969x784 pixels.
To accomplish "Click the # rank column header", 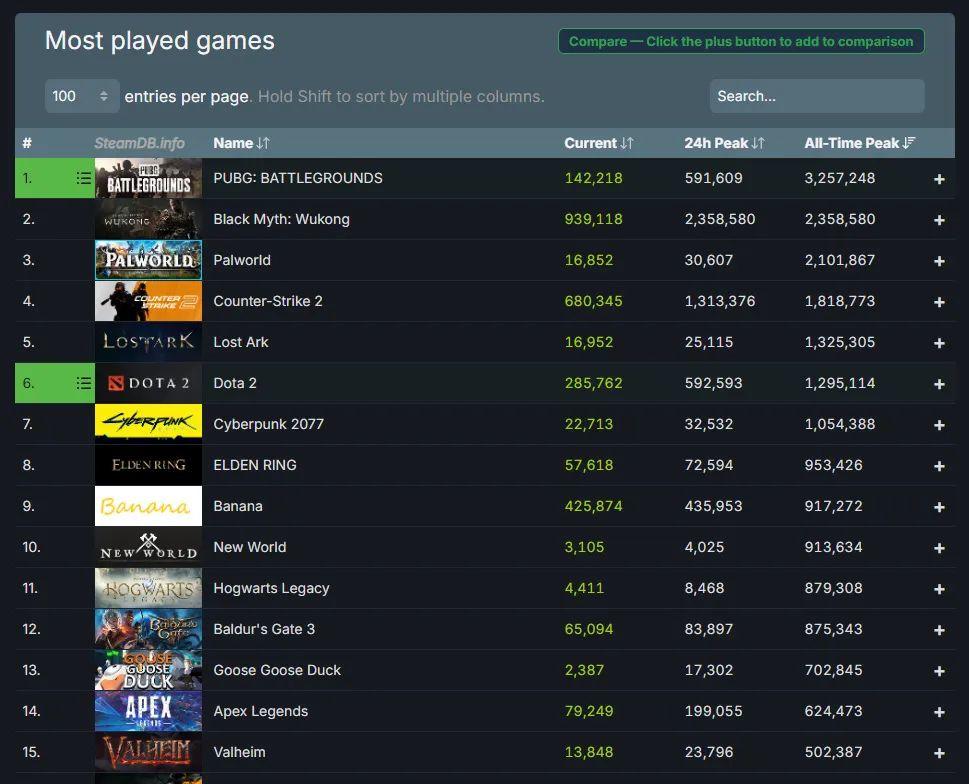I will click(28, 143).
